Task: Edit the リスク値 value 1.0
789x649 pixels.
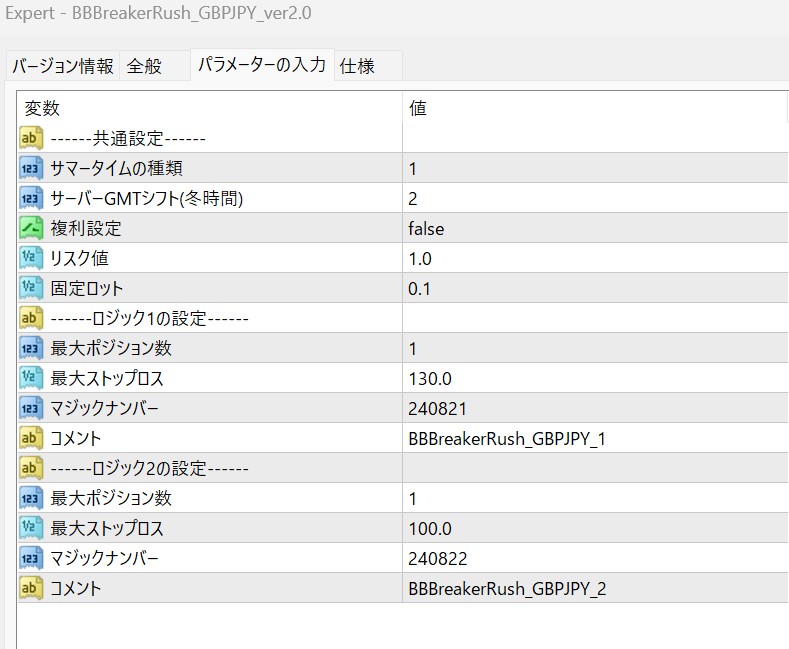Action: pyautogui.click(x=595, y=258)
